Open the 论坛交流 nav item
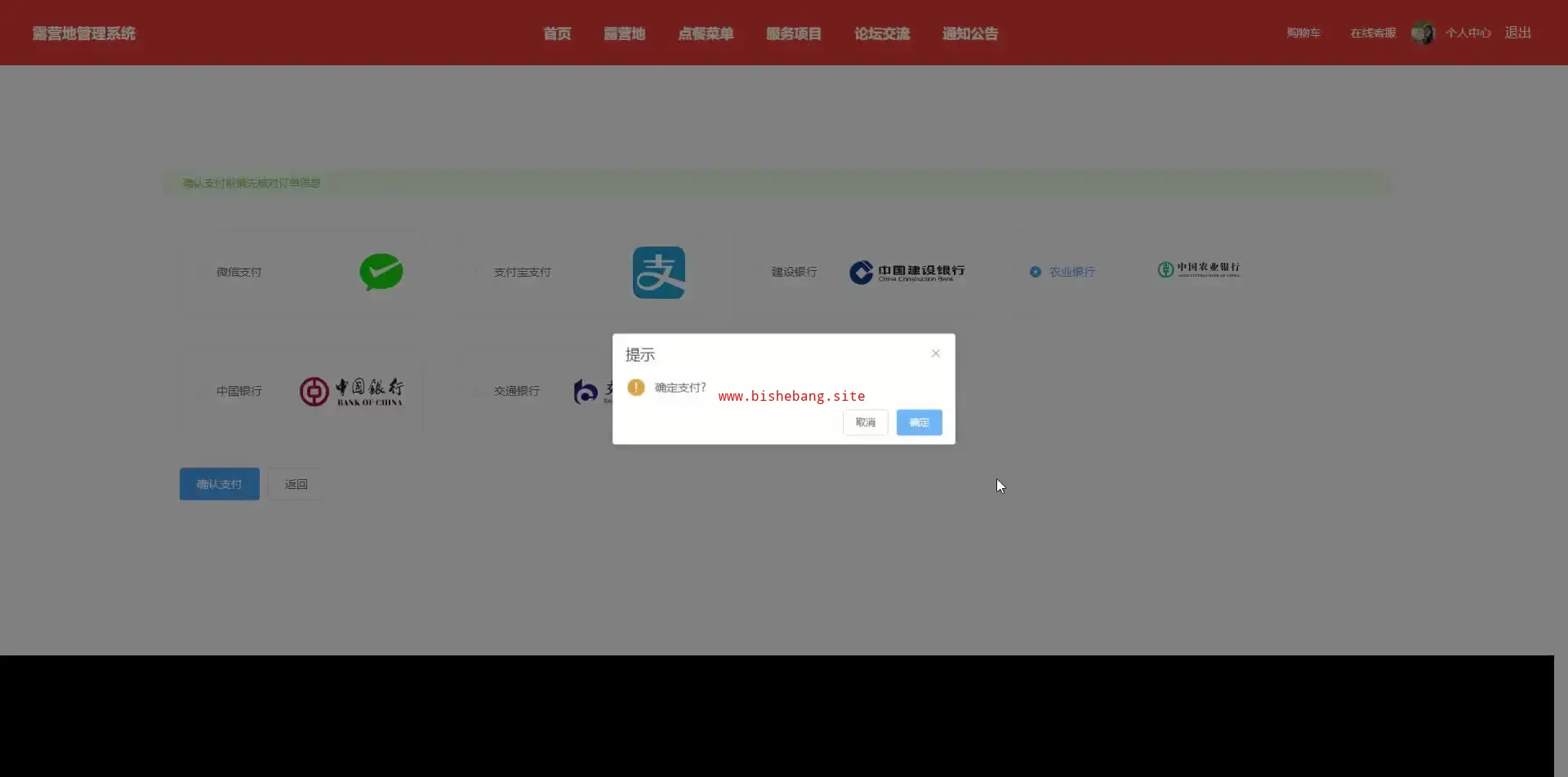The height and width of the screenshot is (777, 1568). [882, 33]
